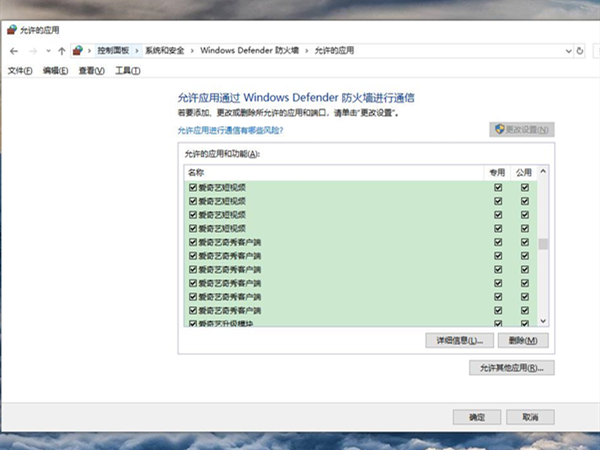The height and width of the screenshot is (450, 600).
Task: Click the Refresh icon beside address bar
Action: (579, 50)
